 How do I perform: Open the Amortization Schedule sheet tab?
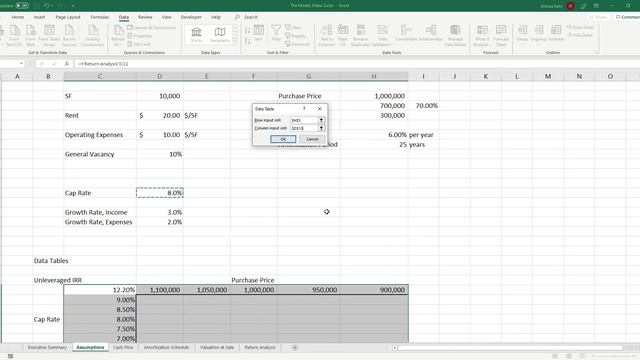166,347
